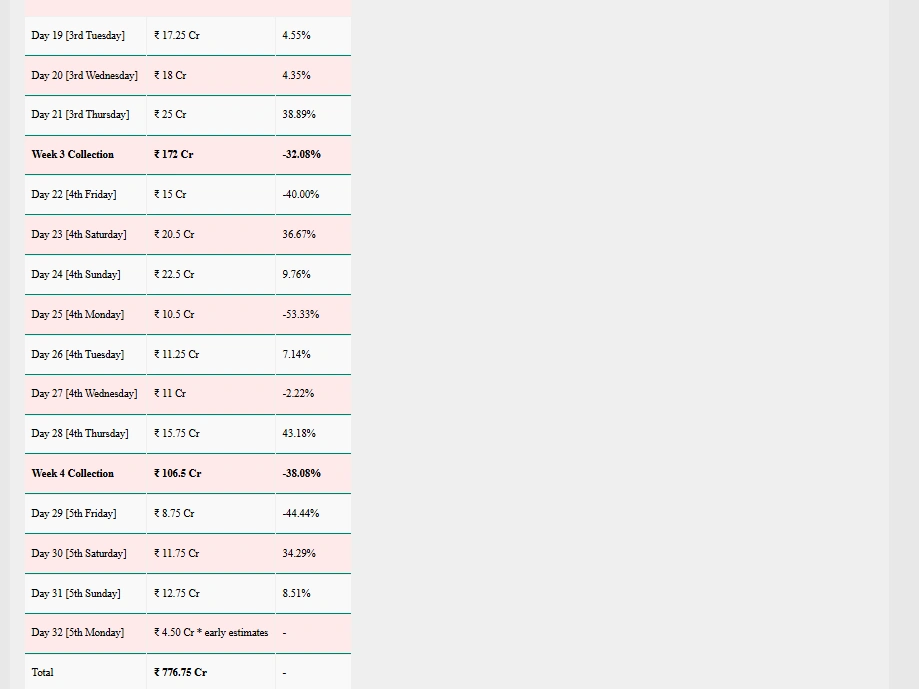Select Day 27 [4th Wednesday] row label

pyautogui.click(x=84, y=394)
